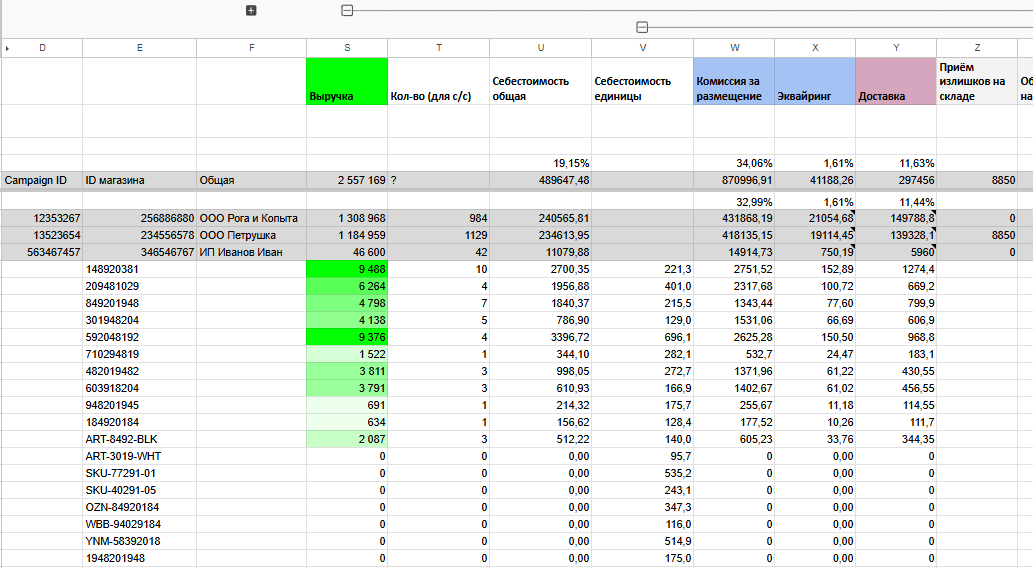The height and width of the screenshot is (568, 1033).
Task: Click unit cost cell 535,2
Action: click(643, 474)
